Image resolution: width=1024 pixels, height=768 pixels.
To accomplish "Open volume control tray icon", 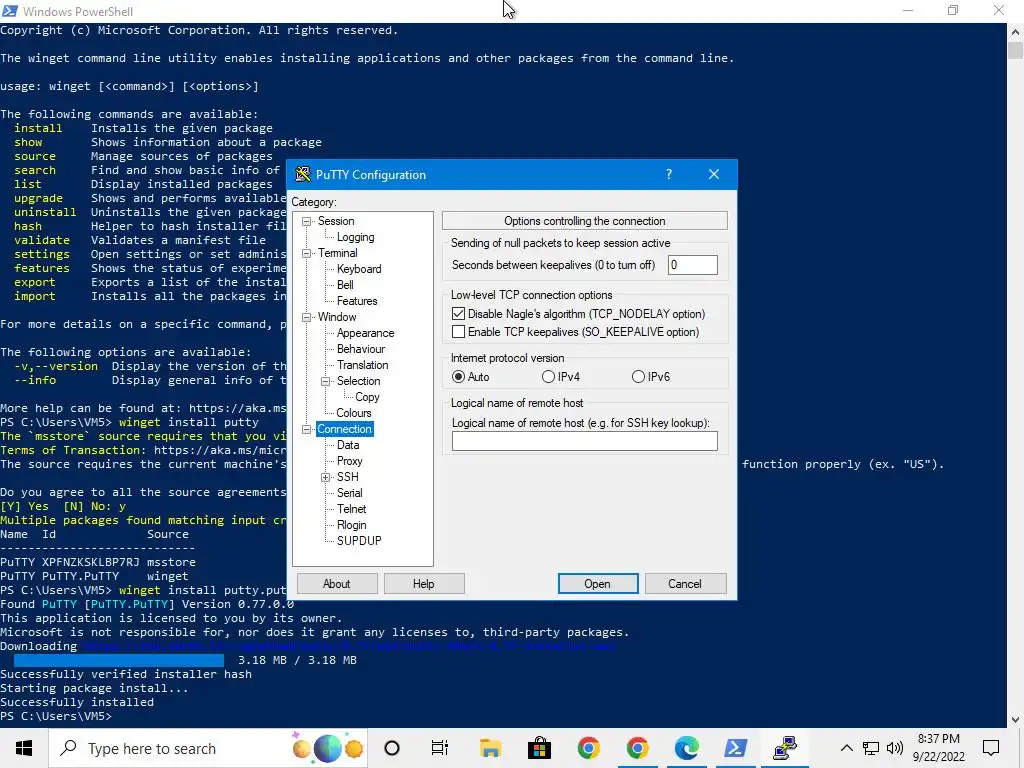I will click(x=895, y=748).
